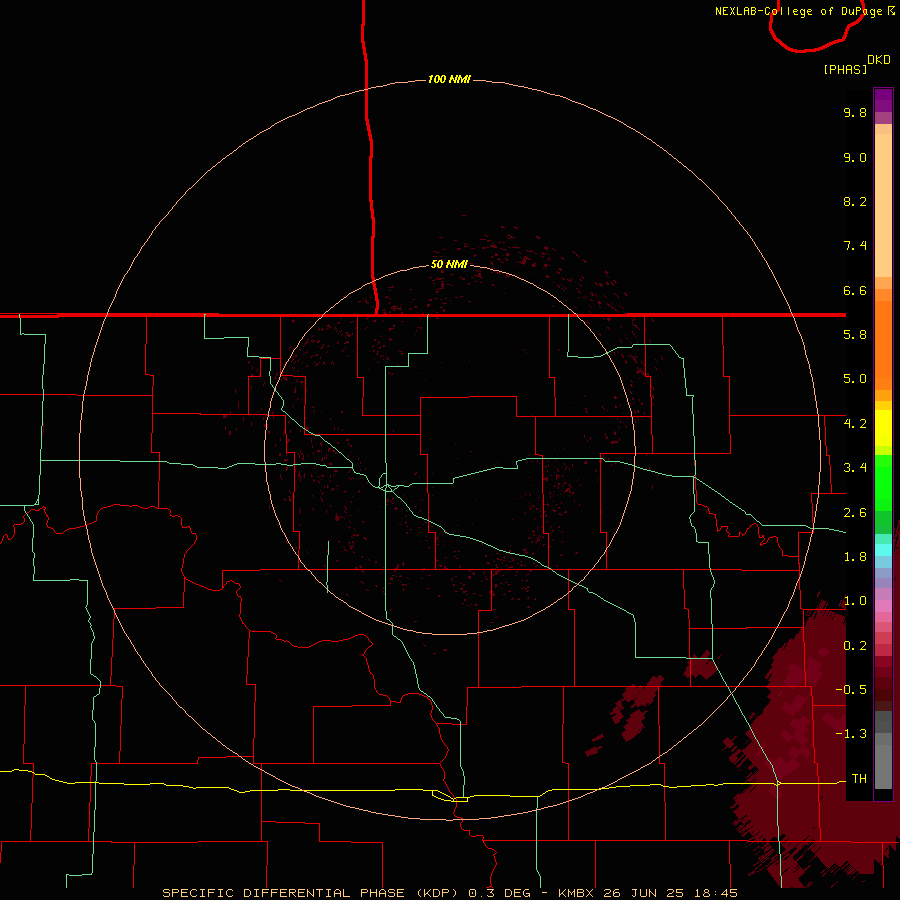Screen dimensions: 900x900
Task: Click the KMBX station identifier in caption
Action: (x=577, y=893)
